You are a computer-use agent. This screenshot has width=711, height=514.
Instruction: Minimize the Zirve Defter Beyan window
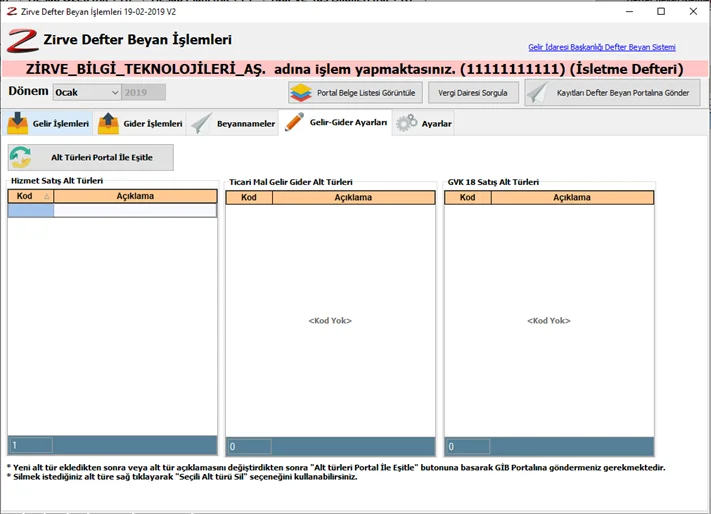click(x=629, y=11)
